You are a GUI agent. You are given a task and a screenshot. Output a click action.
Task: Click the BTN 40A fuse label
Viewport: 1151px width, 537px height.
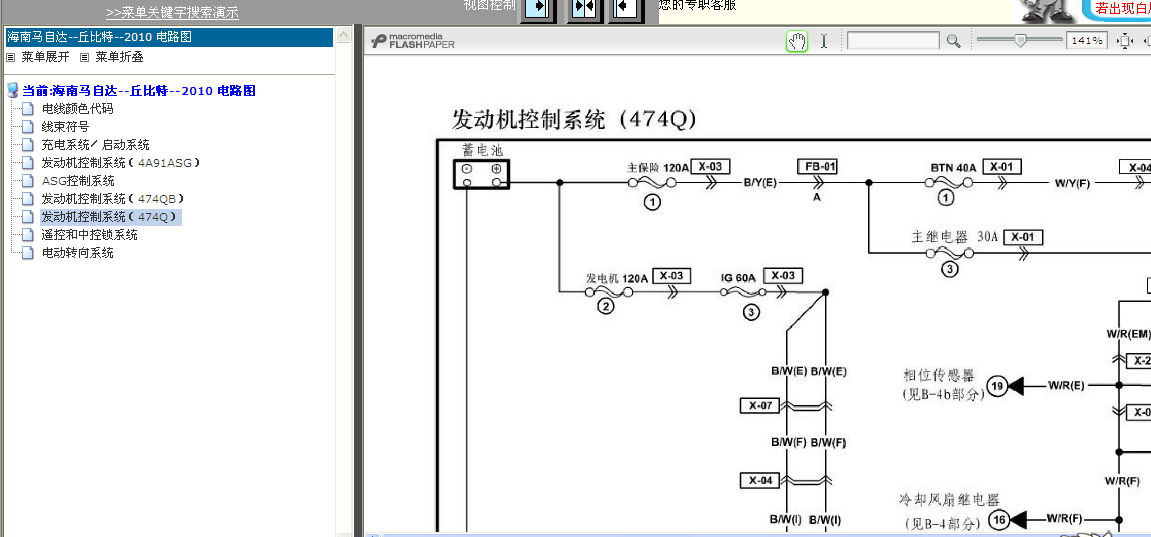coord(954,168)
